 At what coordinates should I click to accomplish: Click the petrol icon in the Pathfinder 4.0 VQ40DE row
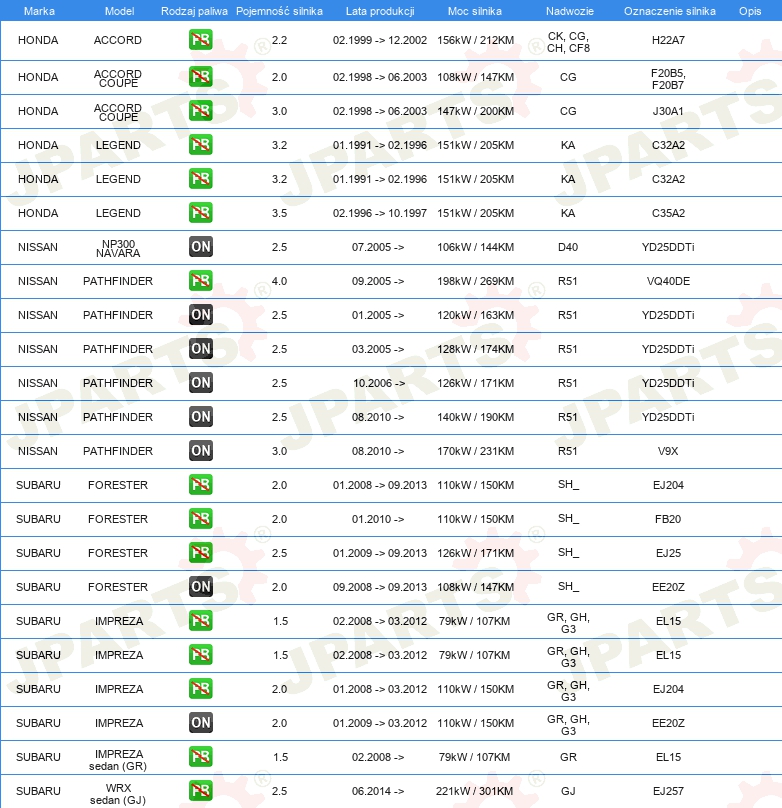tap(200, 281)
